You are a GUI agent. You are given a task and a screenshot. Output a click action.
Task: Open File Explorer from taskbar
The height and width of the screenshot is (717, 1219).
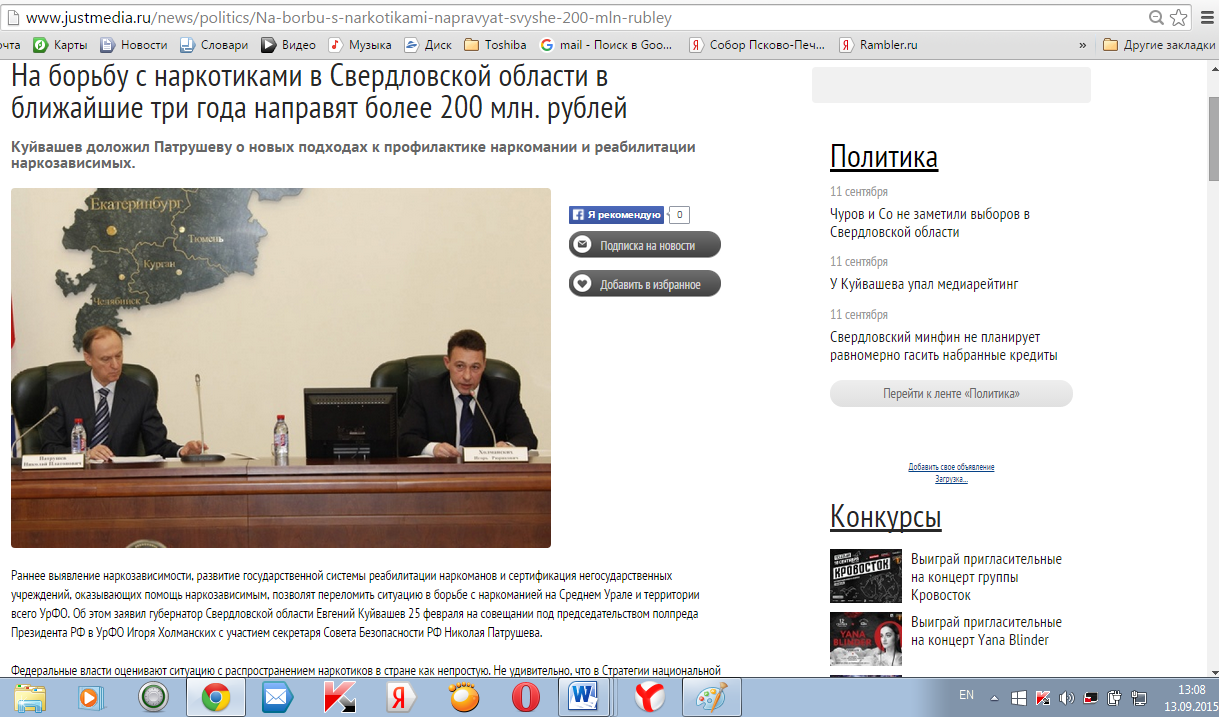tap(30, 697)
